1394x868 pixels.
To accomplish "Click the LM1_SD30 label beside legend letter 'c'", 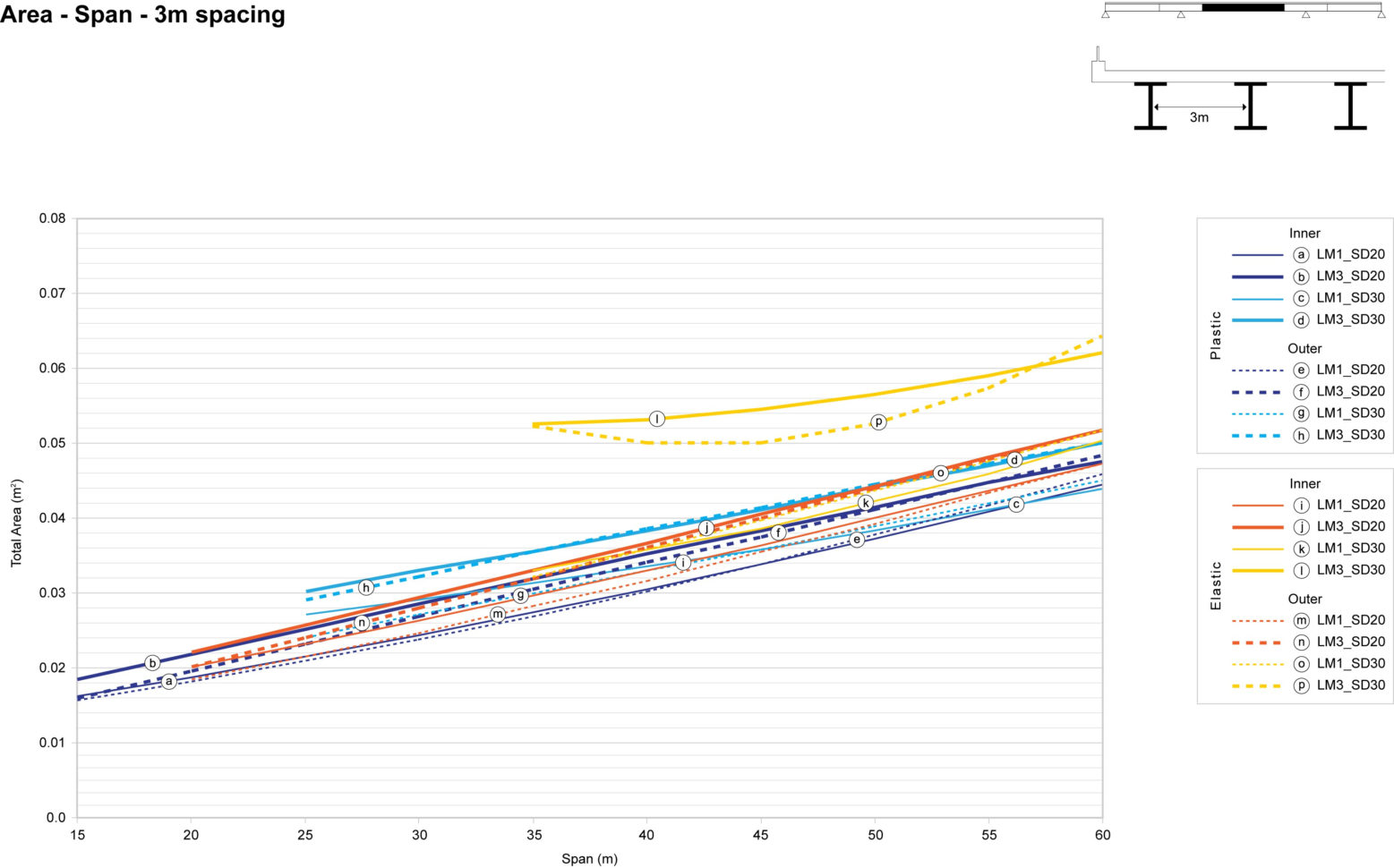I will (1350, 298).
